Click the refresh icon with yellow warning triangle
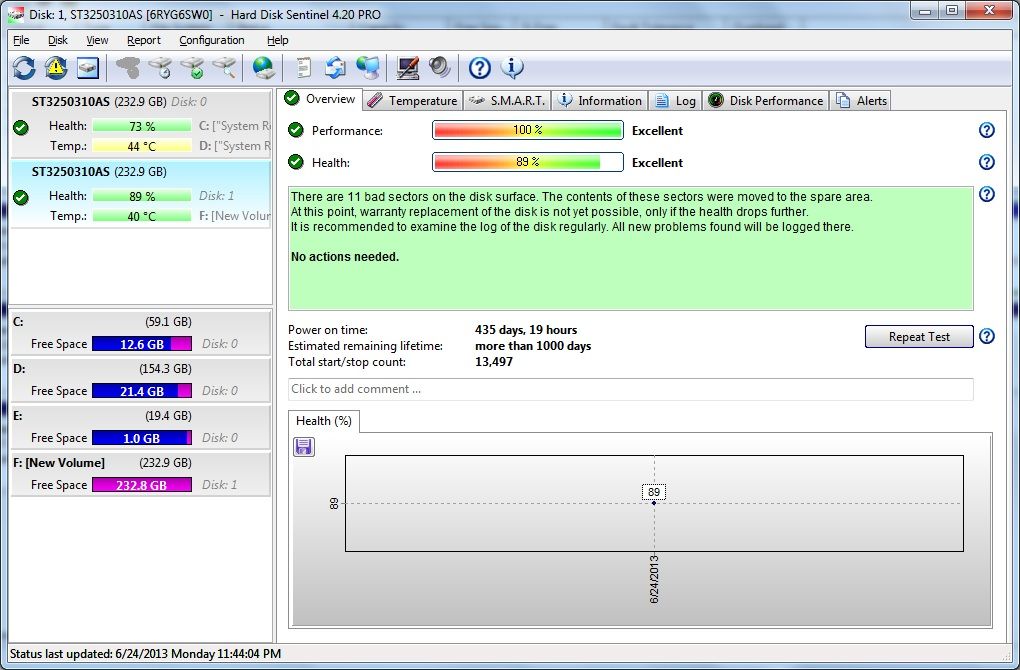 [x=56, y=68]
